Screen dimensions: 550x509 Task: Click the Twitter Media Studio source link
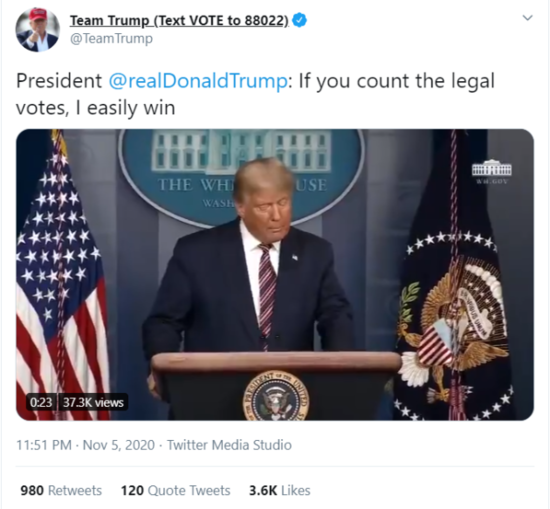229,445
